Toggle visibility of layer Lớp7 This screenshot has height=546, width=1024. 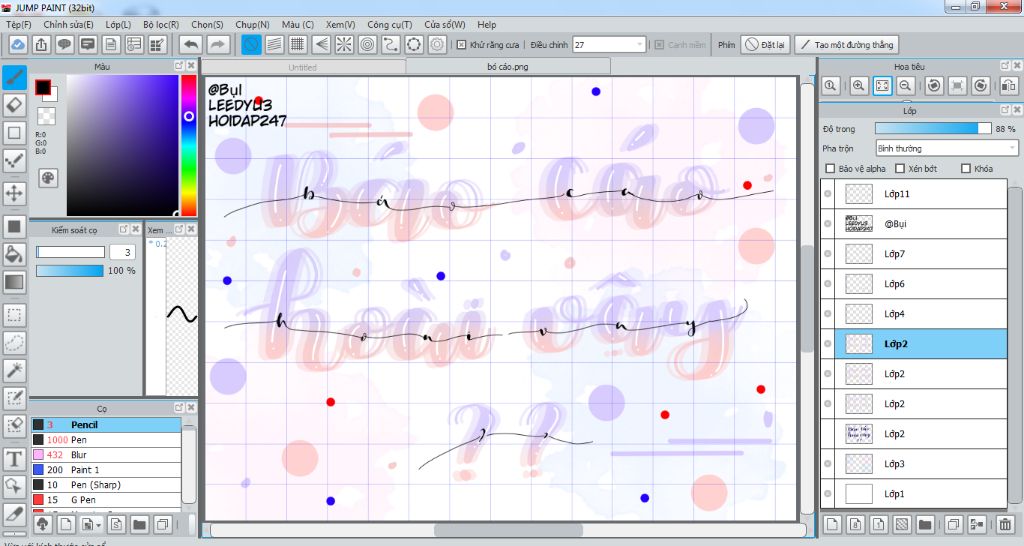[827, 254]
